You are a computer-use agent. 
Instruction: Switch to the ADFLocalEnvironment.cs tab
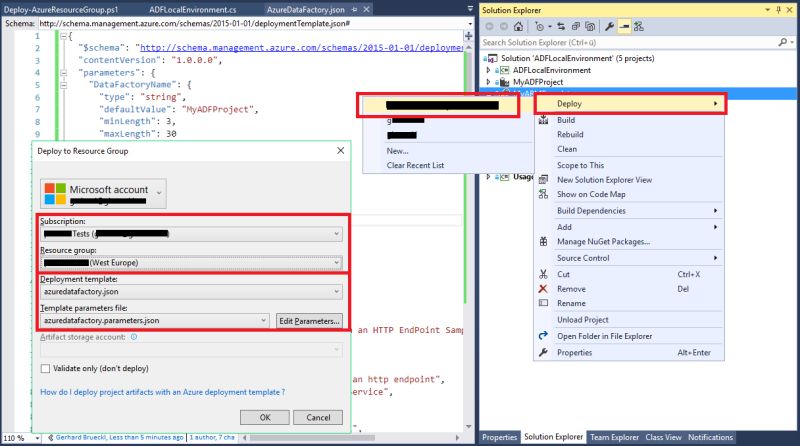(x=192, y=10)
